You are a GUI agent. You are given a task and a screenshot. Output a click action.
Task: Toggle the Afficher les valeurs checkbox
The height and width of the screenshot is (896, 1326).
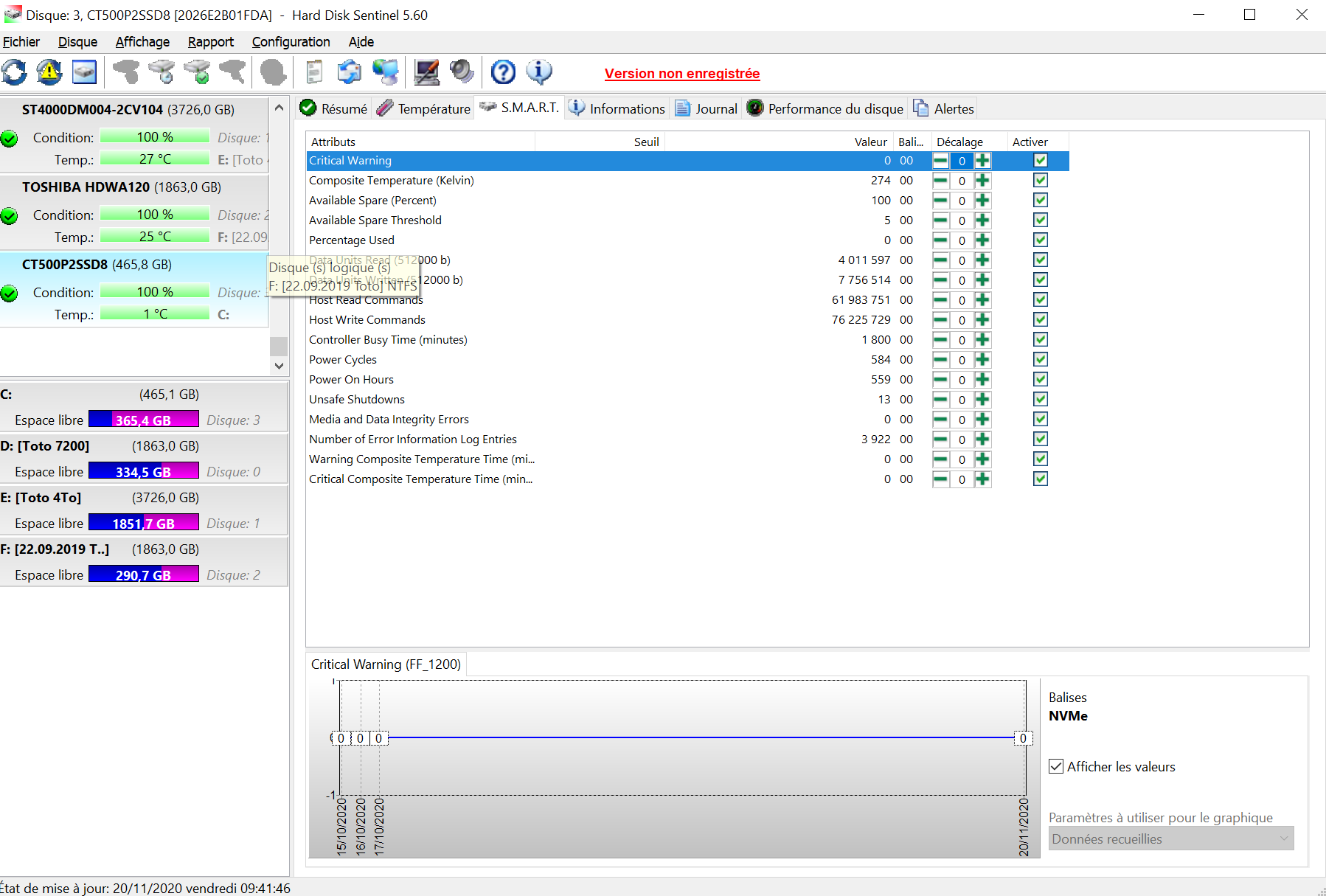tap(1056, 766)
